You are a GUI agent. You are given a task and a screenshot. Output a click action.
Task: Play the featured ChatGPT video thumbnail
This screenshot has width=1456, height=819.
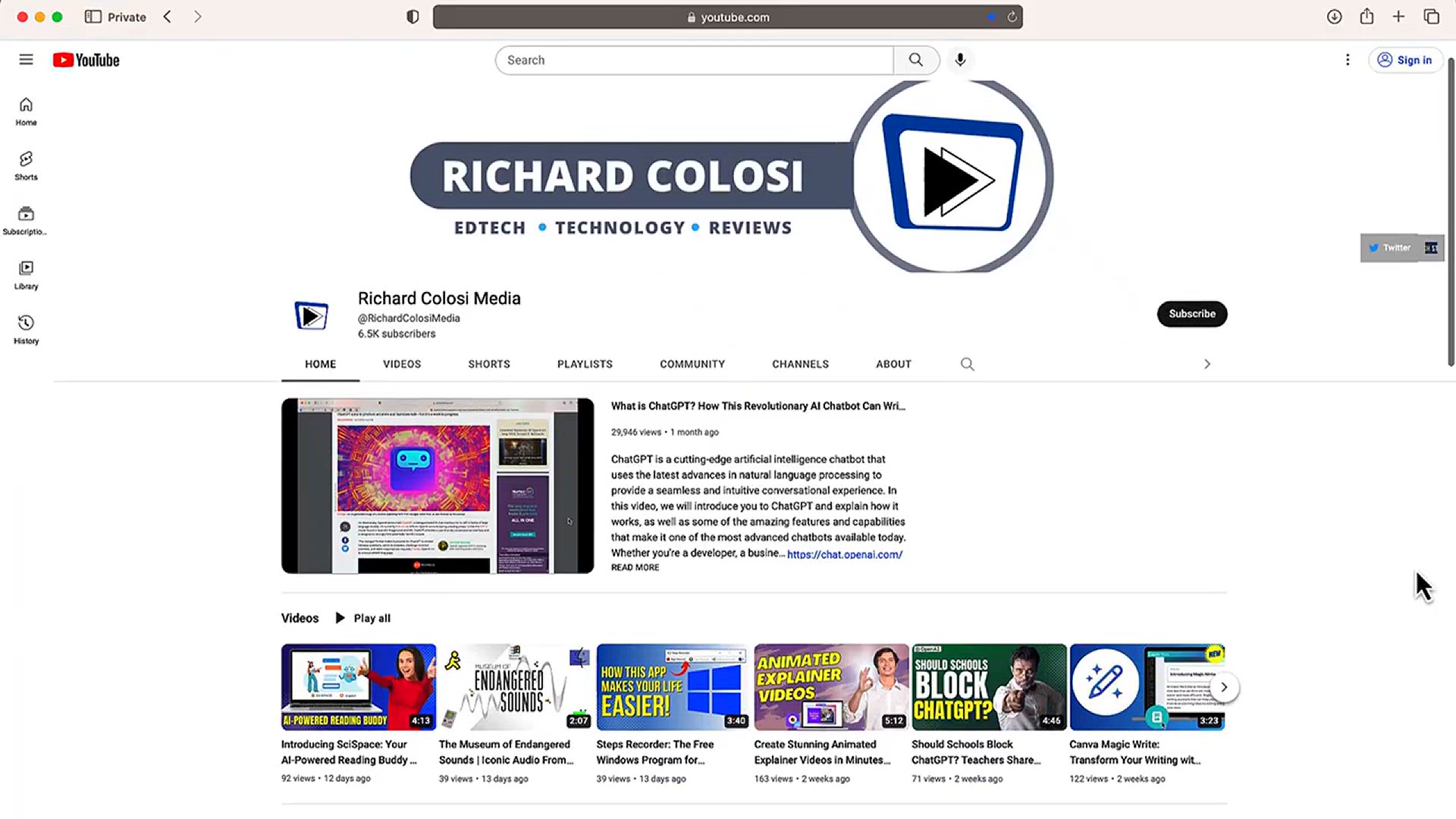(438, 485)
